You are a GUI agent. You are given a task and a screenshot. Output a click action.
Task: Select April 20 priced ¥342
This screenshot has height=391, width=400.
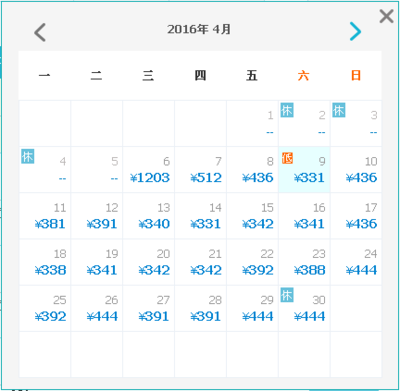pyautogui.click(x=149, y=262)
